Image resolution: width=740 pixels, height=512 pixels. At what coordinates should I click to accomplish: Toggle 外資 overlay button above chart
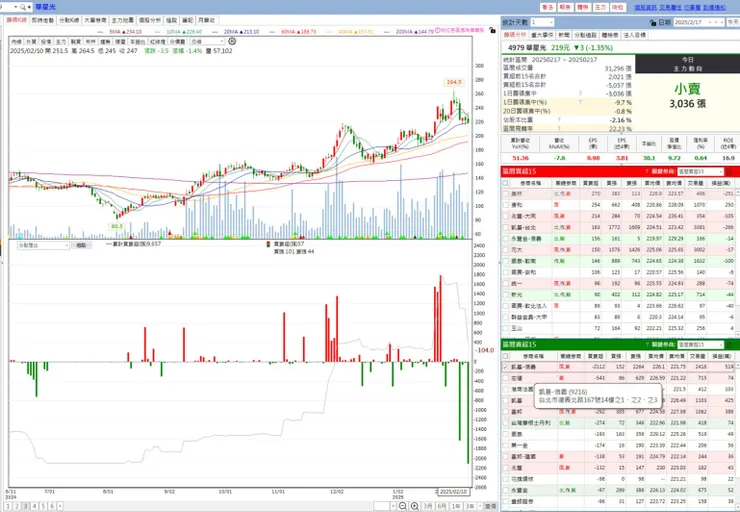[31, 42]
